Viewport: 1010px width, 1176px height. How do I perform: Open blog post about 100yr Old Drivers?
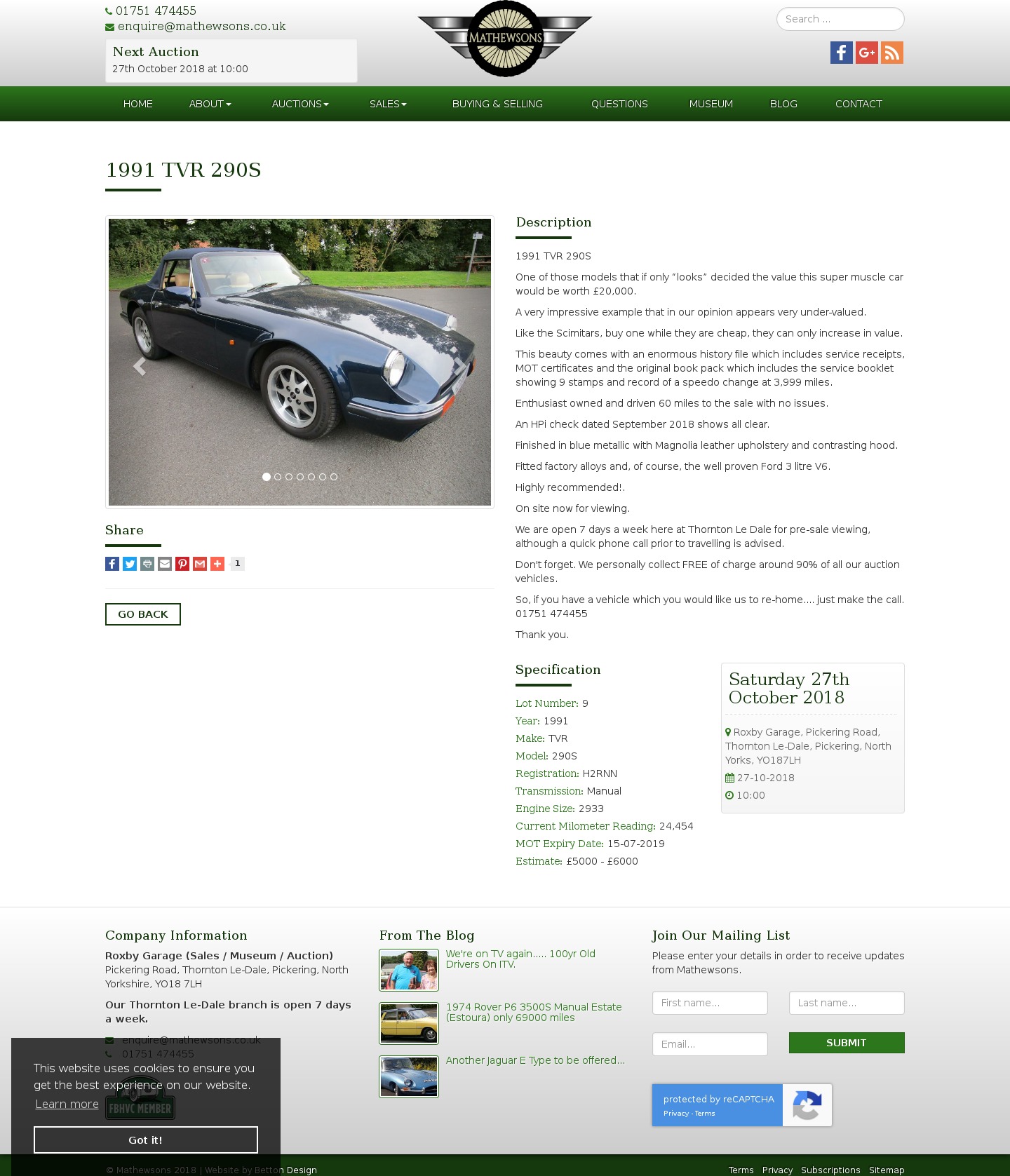tap(520, 959)
